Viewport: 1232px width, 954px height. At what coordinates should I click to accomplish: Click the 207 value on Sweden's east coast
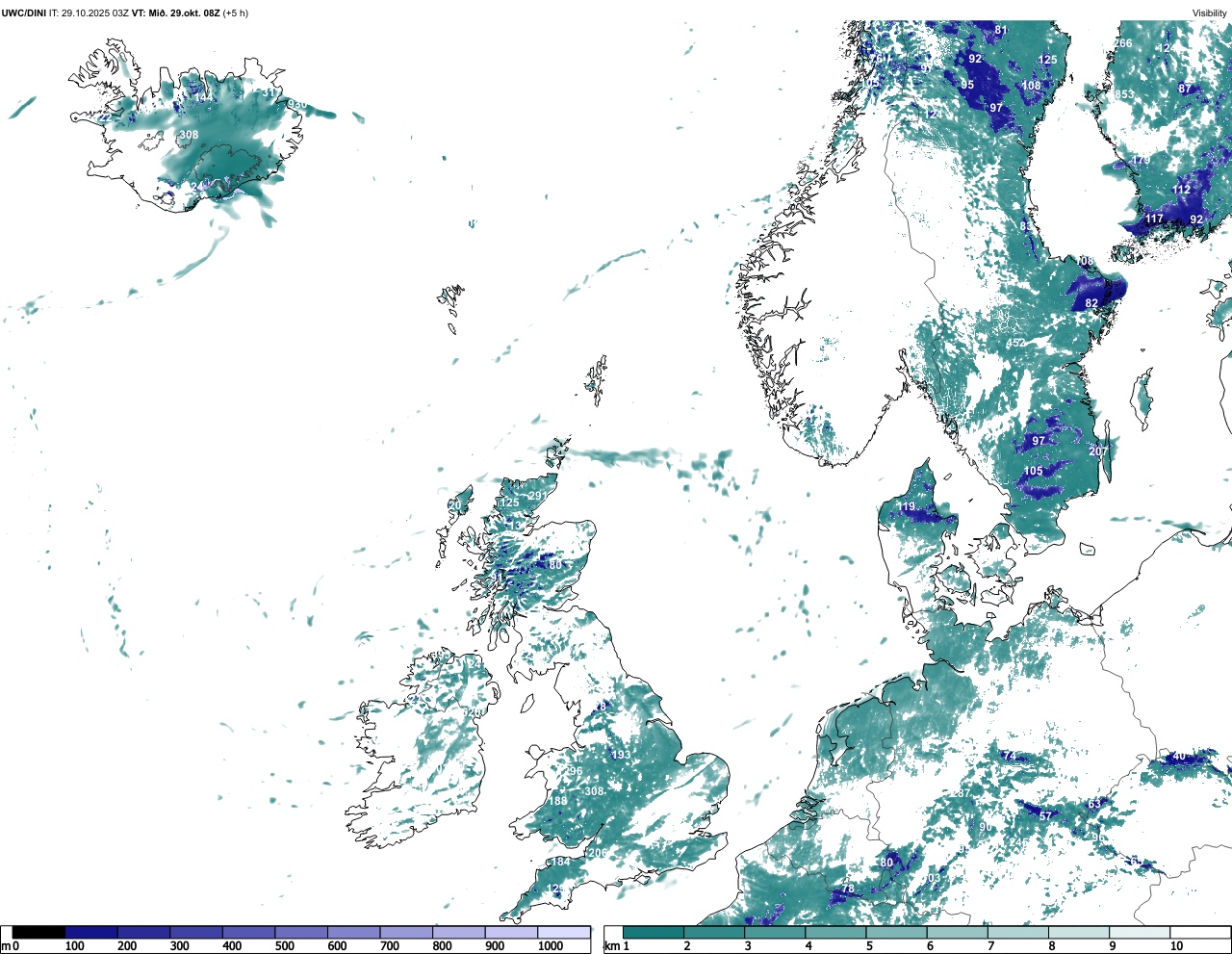pyautogui.click(x=1098, y=451)
